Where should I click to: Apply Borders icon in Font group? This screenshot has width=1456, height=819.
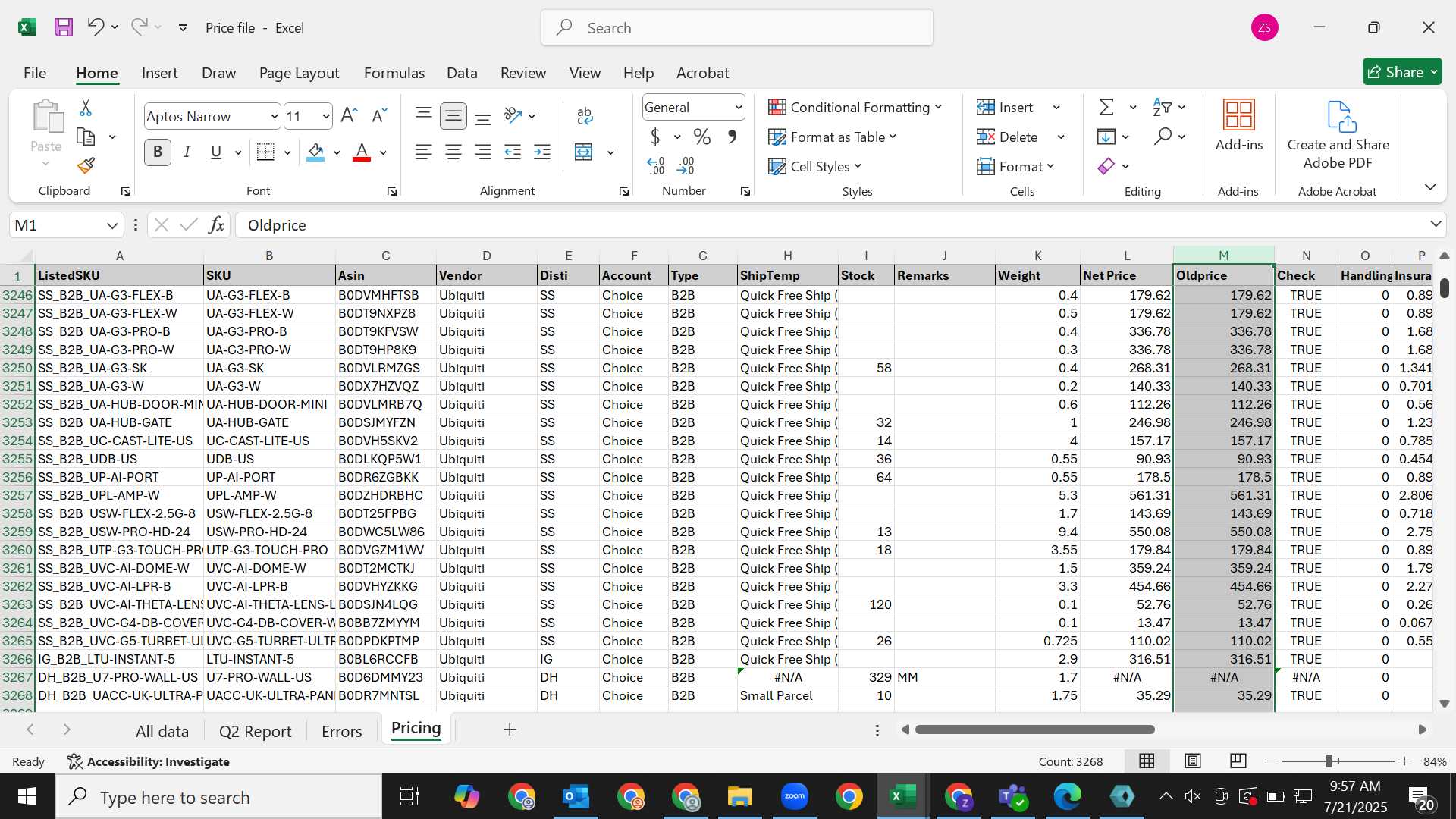[x=265, y=152]
